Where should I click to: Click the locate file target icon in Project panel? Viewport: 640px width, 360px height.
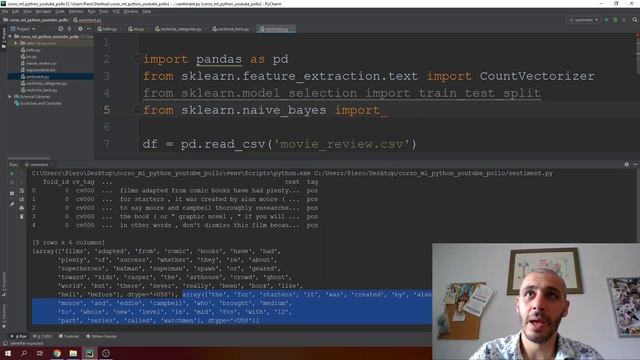pyautogui.click(x=60, y=29)
